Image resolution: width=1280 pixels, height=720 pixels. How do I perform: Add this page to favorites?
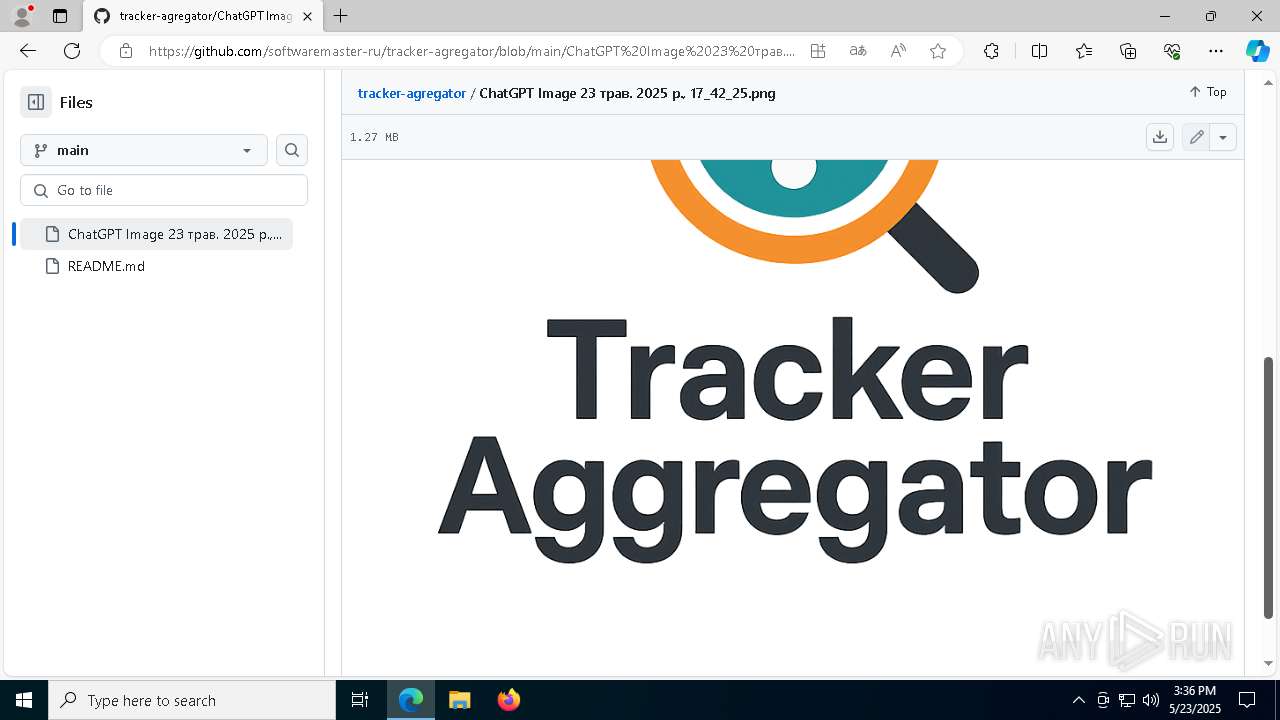click(938, 51)
